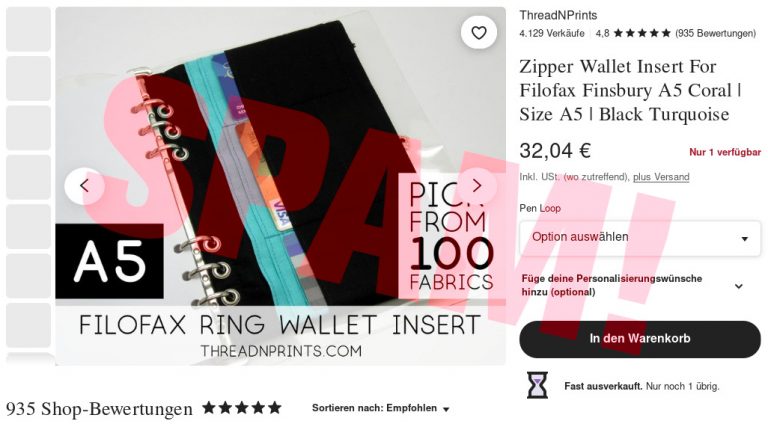Click the heart favorite icon on product image

(479, 33)
